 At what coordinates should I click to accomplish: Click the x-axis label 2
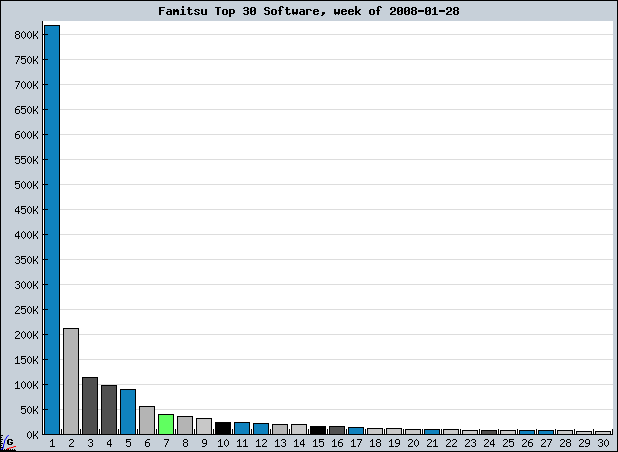pyautogui.click(x=71, y=444)
